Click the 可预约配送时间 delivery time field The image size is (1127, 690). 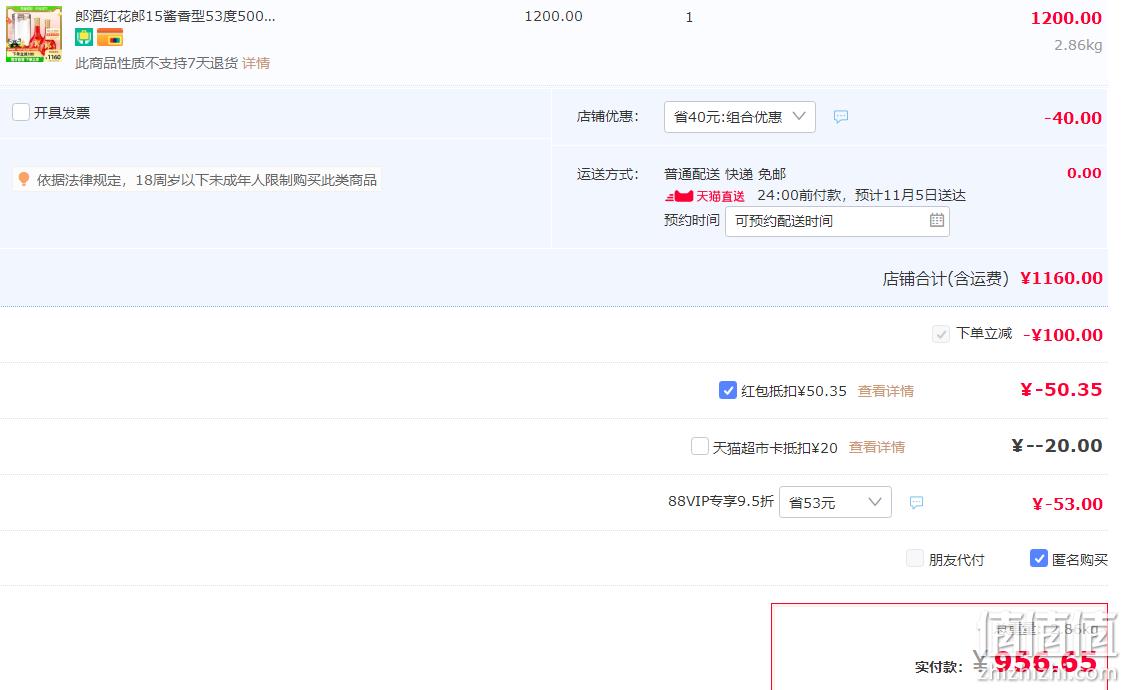point(837,221)
